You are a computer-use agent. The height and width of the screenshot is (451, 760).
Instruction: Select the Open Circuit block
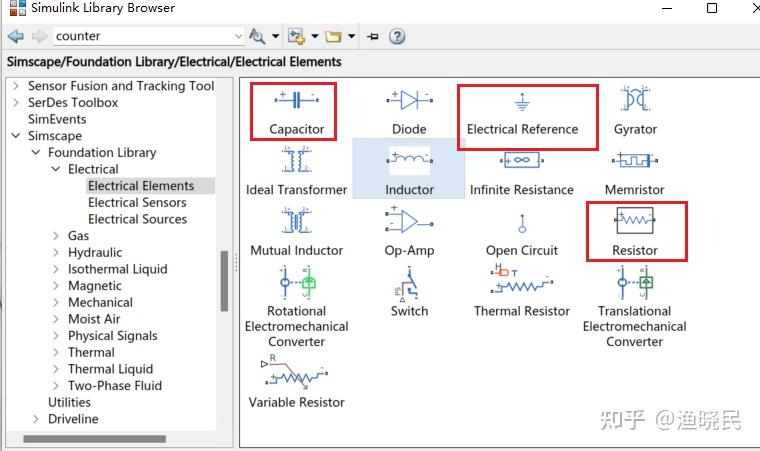click(x=522, y=234)
